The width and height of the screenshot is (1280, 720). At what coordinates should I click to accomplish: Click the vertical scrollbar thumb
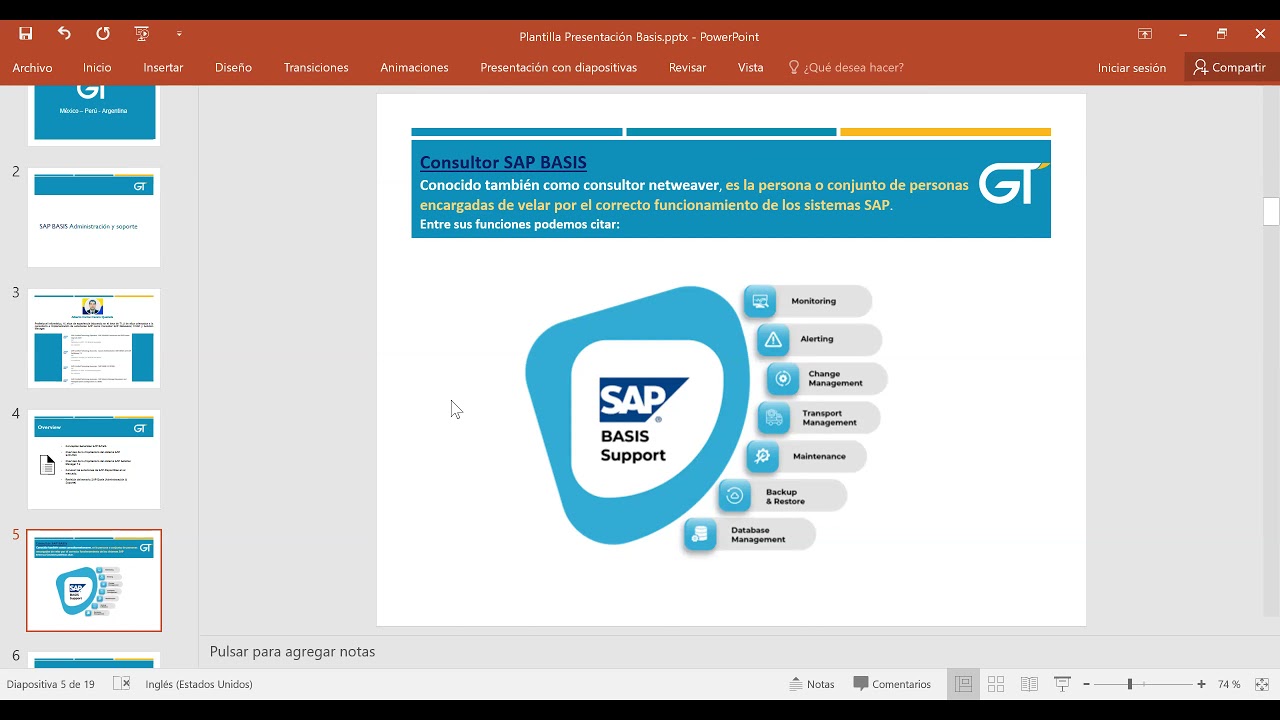[1271, 212]
